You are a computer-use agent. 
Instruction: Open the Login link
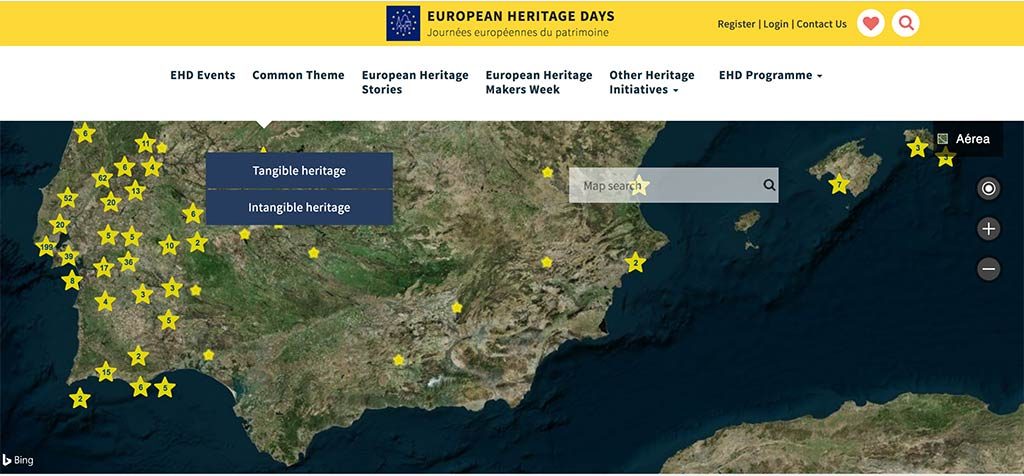tap(776, 24)
